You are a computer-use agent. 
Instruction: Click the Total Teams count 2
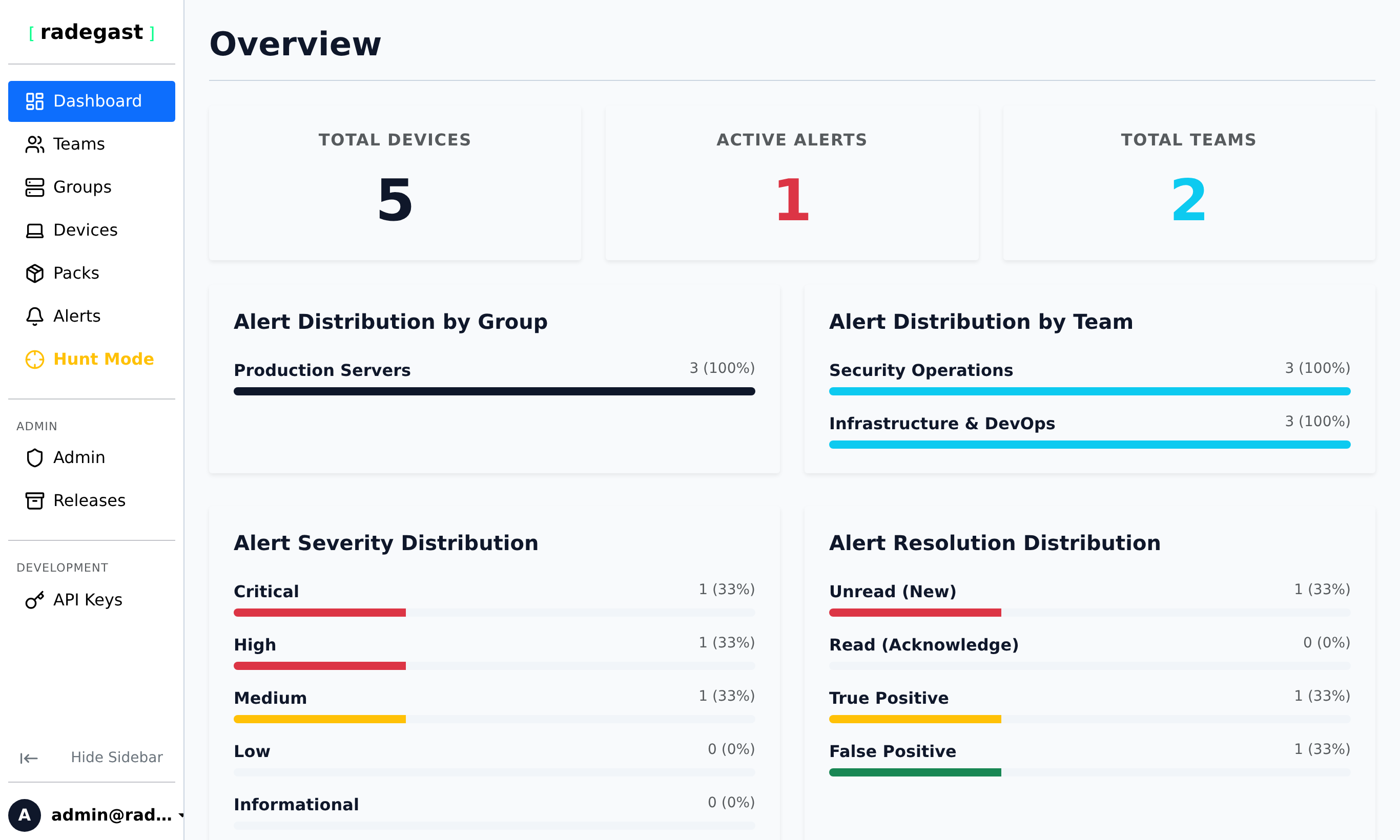[x=1188, y=200]
